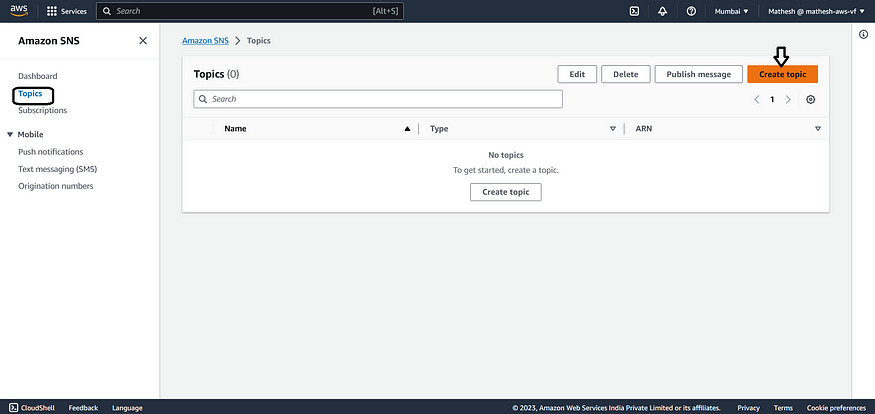Open Dashboard in sidebar
The width and height of the screenshot is (875, 414).
tap(37, 76)
